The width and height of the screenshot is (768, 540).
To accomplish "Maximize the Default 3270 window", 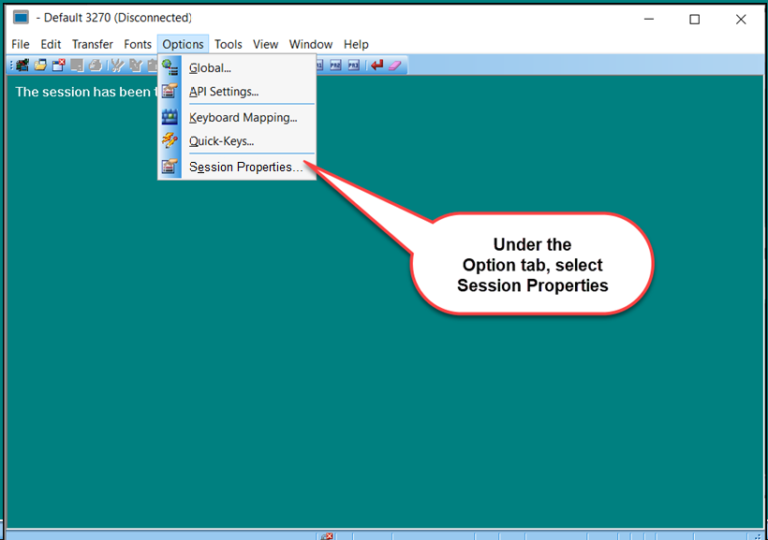I will click(694, 18).
